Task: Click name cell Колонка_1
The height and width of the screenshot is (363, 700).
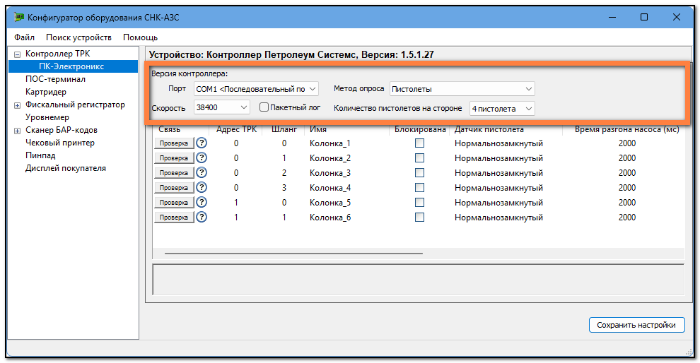Action: coord(330,143)
